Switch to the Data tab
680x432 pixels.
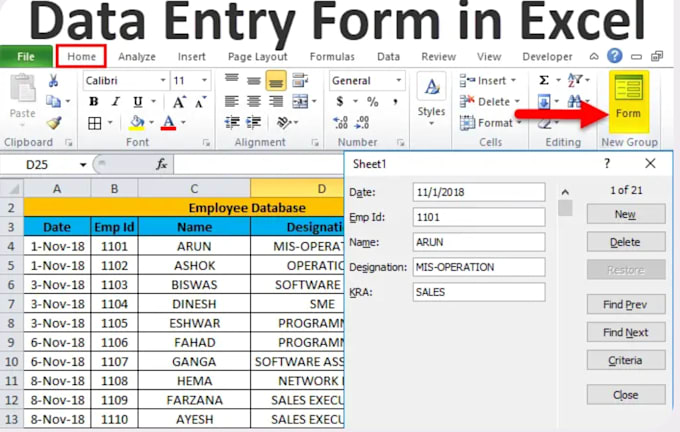pyautogui.click(x=388, y=57)
